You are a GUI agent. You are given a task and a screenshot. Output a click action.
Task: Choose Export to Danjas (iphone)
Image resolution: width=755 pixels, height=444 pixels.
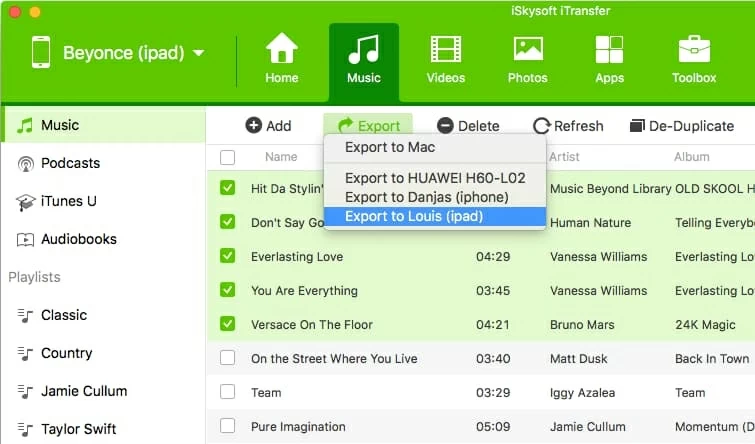427,197
